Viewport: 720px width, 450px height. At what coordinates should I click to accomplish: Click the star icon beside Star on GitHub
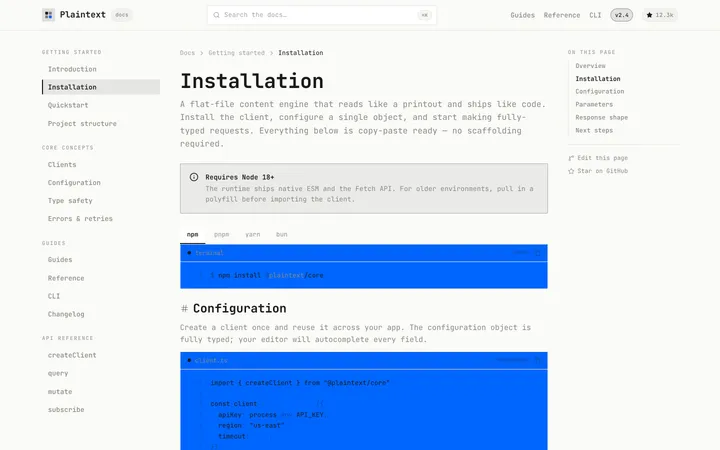[571, 171]
